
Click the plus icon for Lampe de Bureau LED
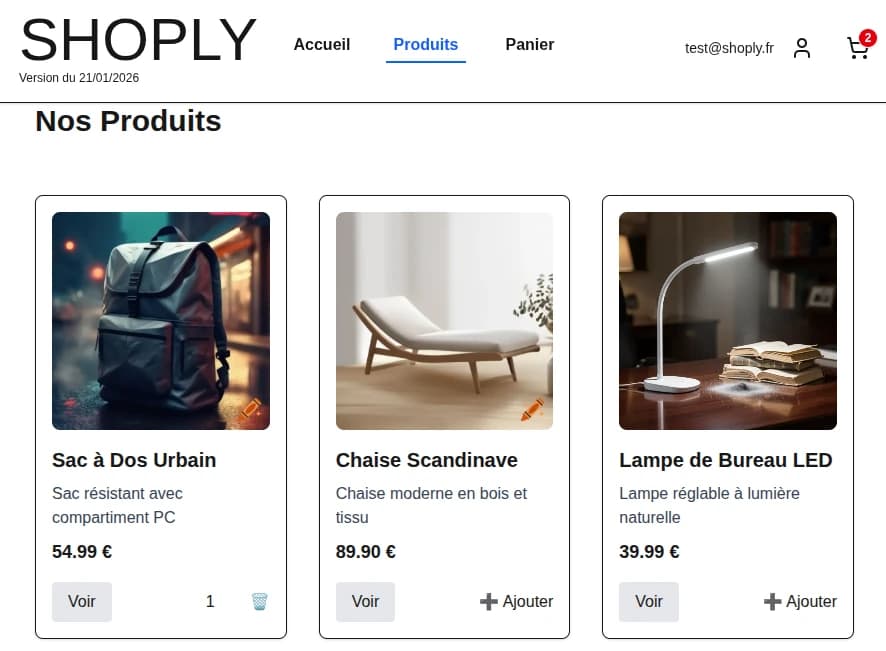772,601
